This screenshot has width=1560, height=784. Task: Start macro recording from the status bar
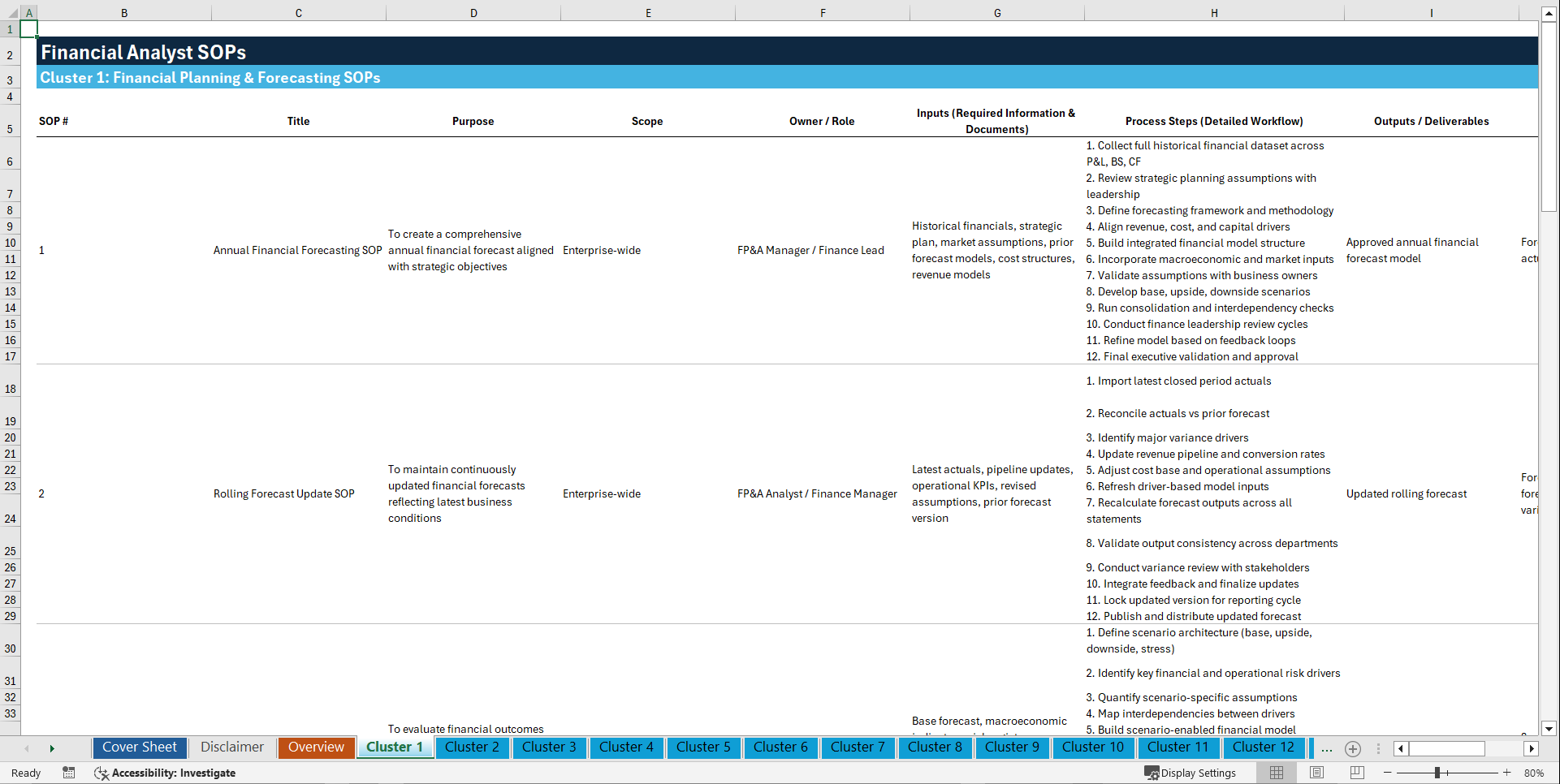click(69, 773)
